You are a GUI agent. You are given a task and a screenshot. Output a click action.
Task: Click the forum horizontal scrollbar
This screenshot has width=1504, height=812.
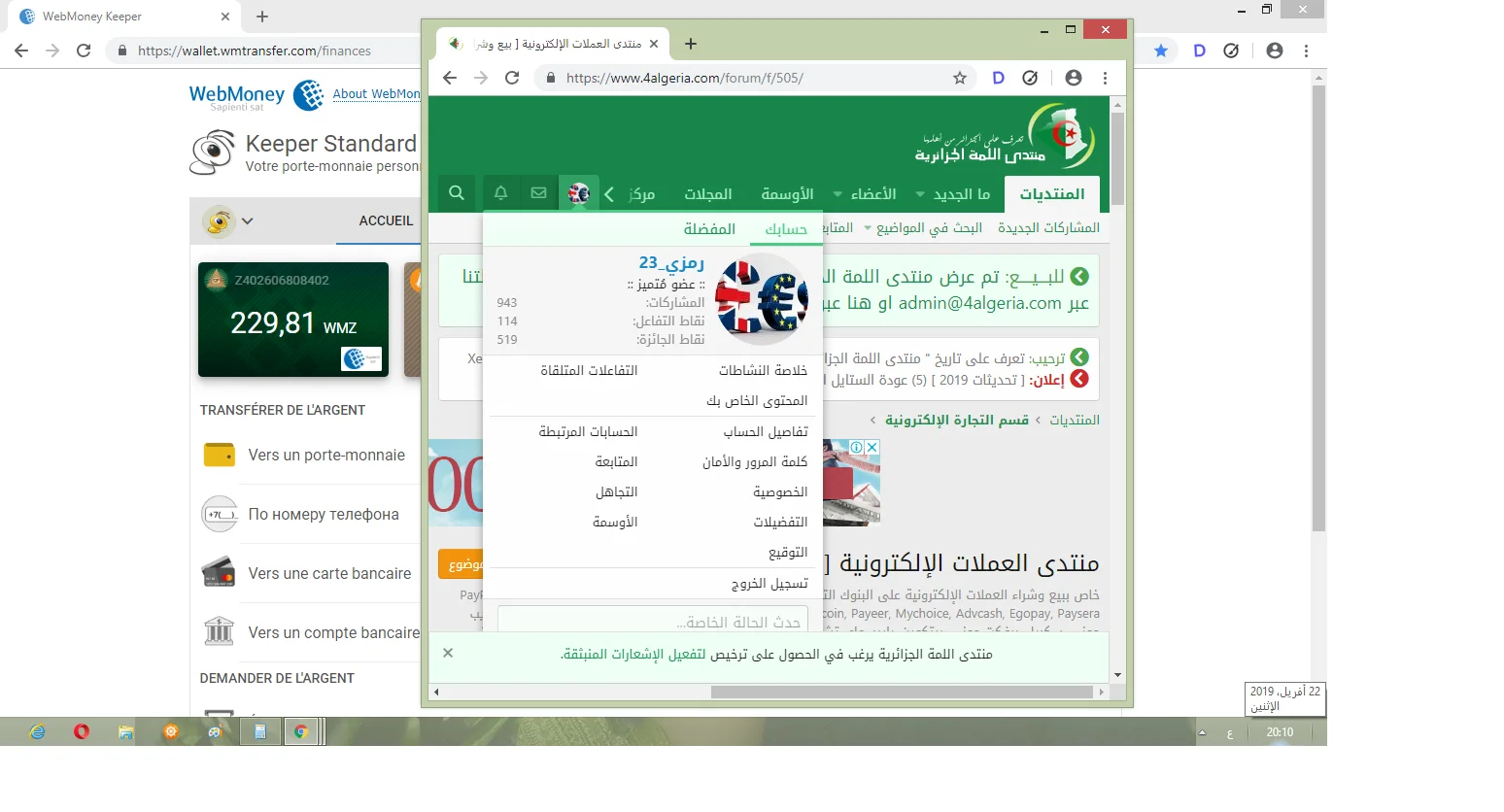pos(902,693)
